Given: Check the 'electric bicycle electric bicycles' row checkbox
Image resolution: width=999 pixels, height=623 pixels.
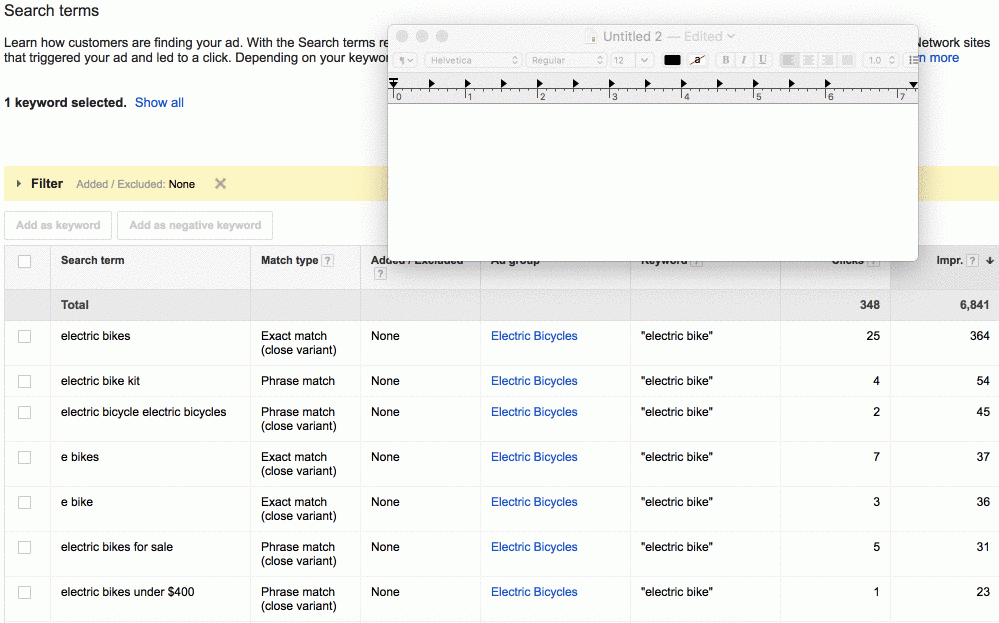Looking at the screenshot, I should 24,413.
